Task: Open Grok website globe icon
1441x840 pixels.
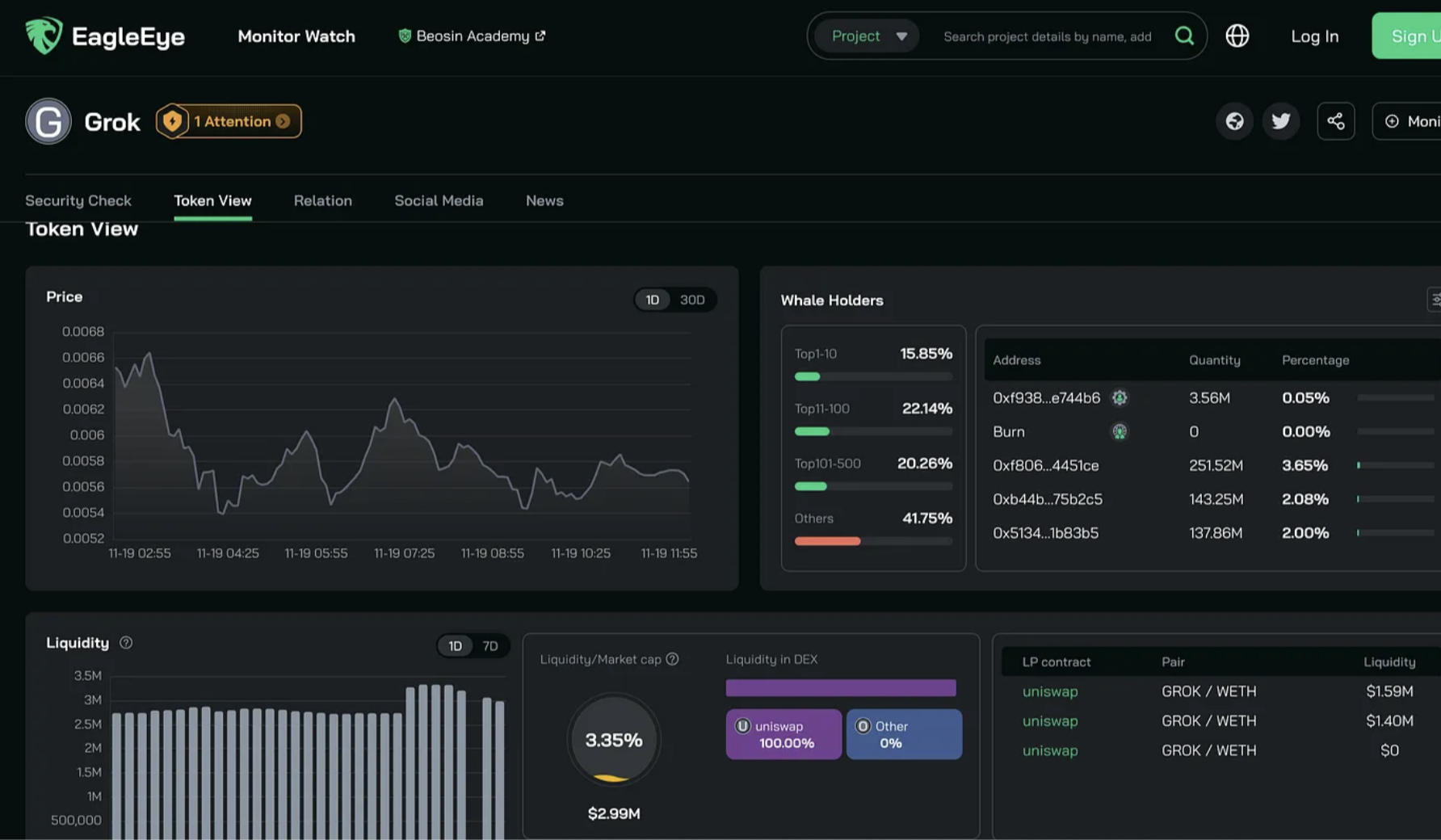Action: point(1234,121)
